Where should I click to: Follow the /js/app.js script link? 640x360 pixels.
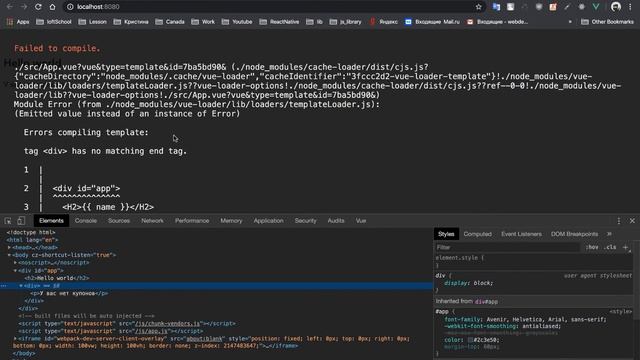click(151, 331)
